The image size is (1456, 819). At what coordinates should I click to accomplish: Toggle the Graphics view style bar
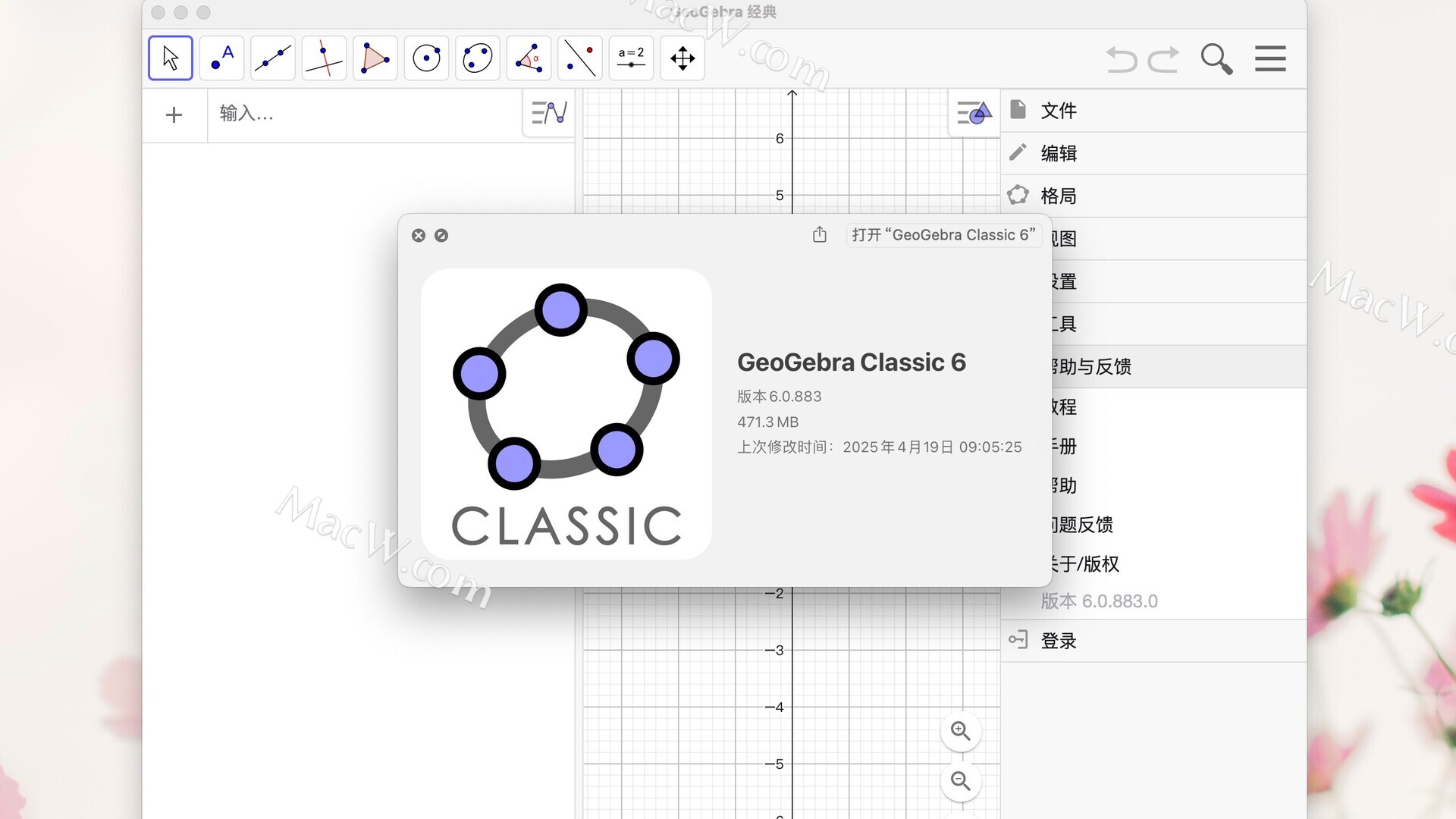(974, 114)
